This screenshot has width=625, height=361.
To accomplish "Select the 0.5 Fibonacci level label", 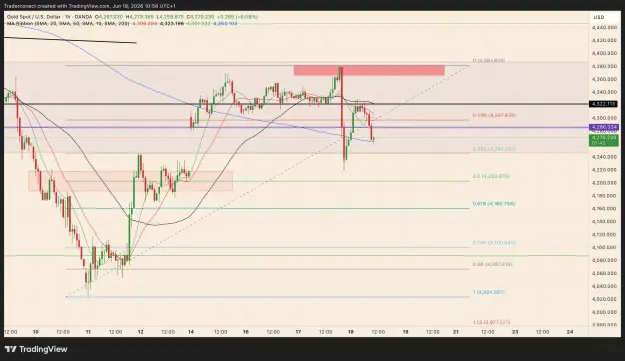I will [491, 176].
